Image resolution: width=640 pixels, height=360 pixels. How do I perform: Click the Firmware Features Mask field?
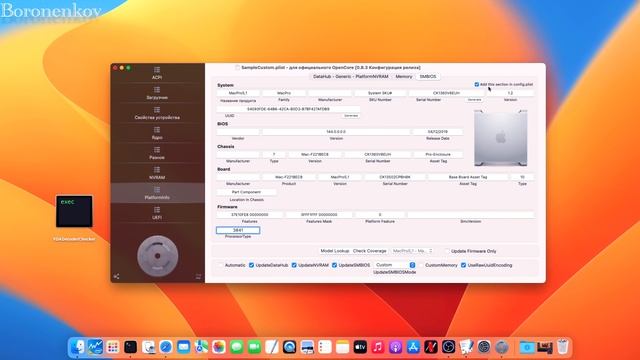[x=319, y=214]
